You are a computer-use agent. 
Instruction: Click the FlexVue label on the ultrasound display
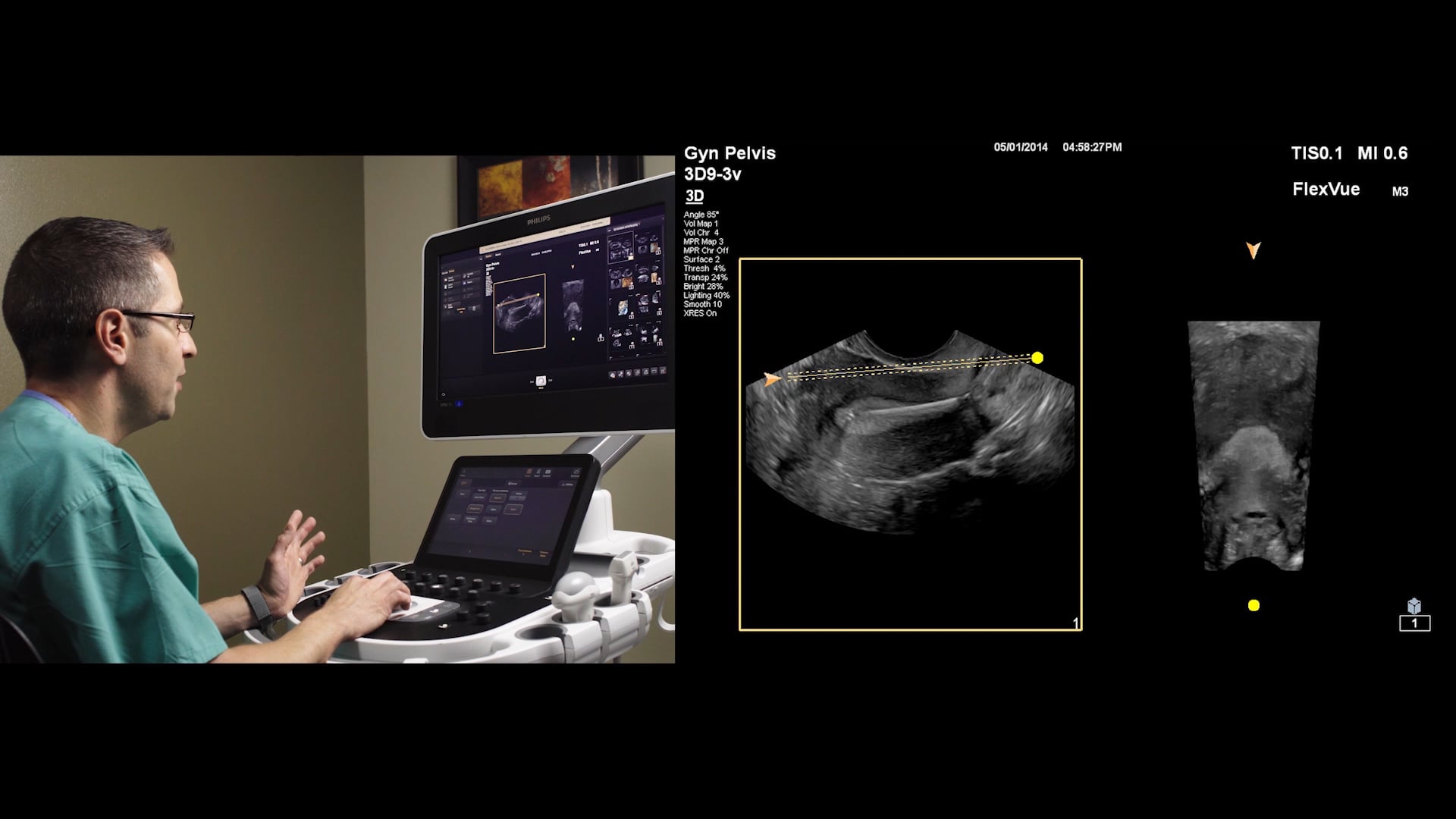(x=1326, y=190)
